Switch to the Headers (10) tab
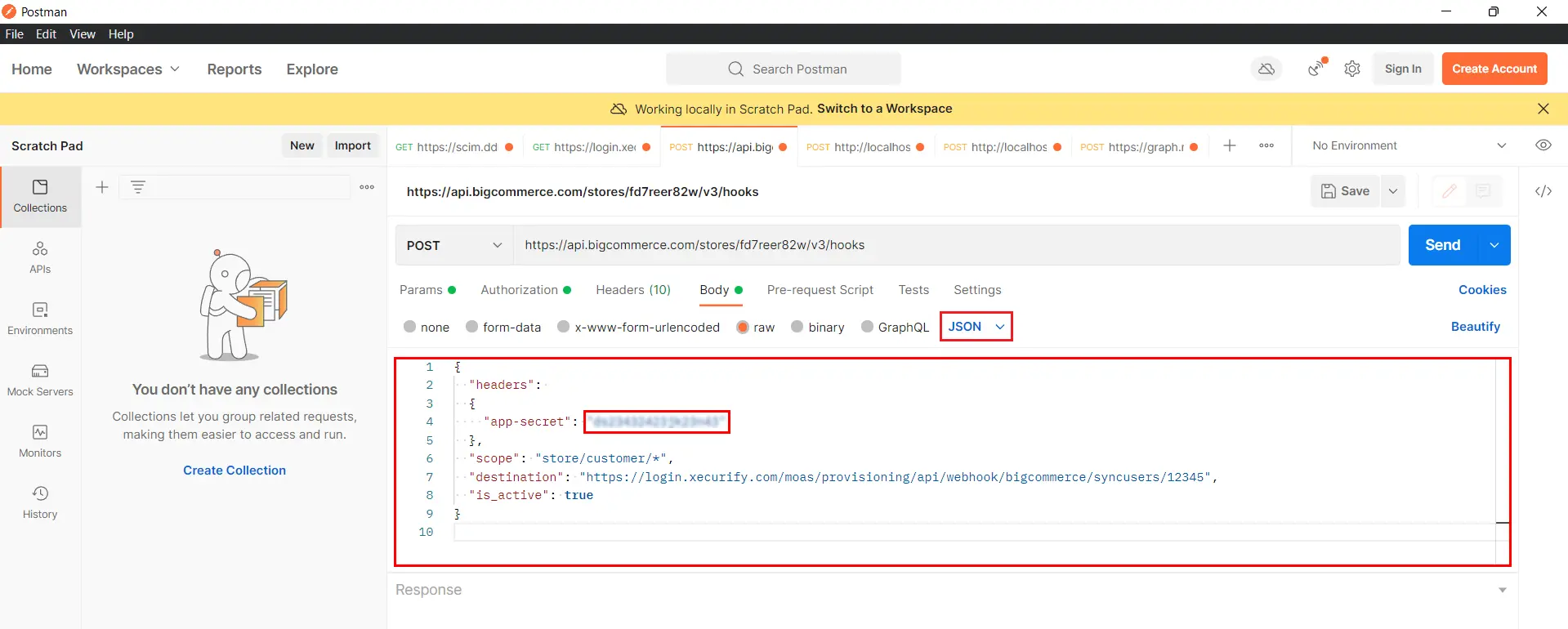 coord(633,289)
